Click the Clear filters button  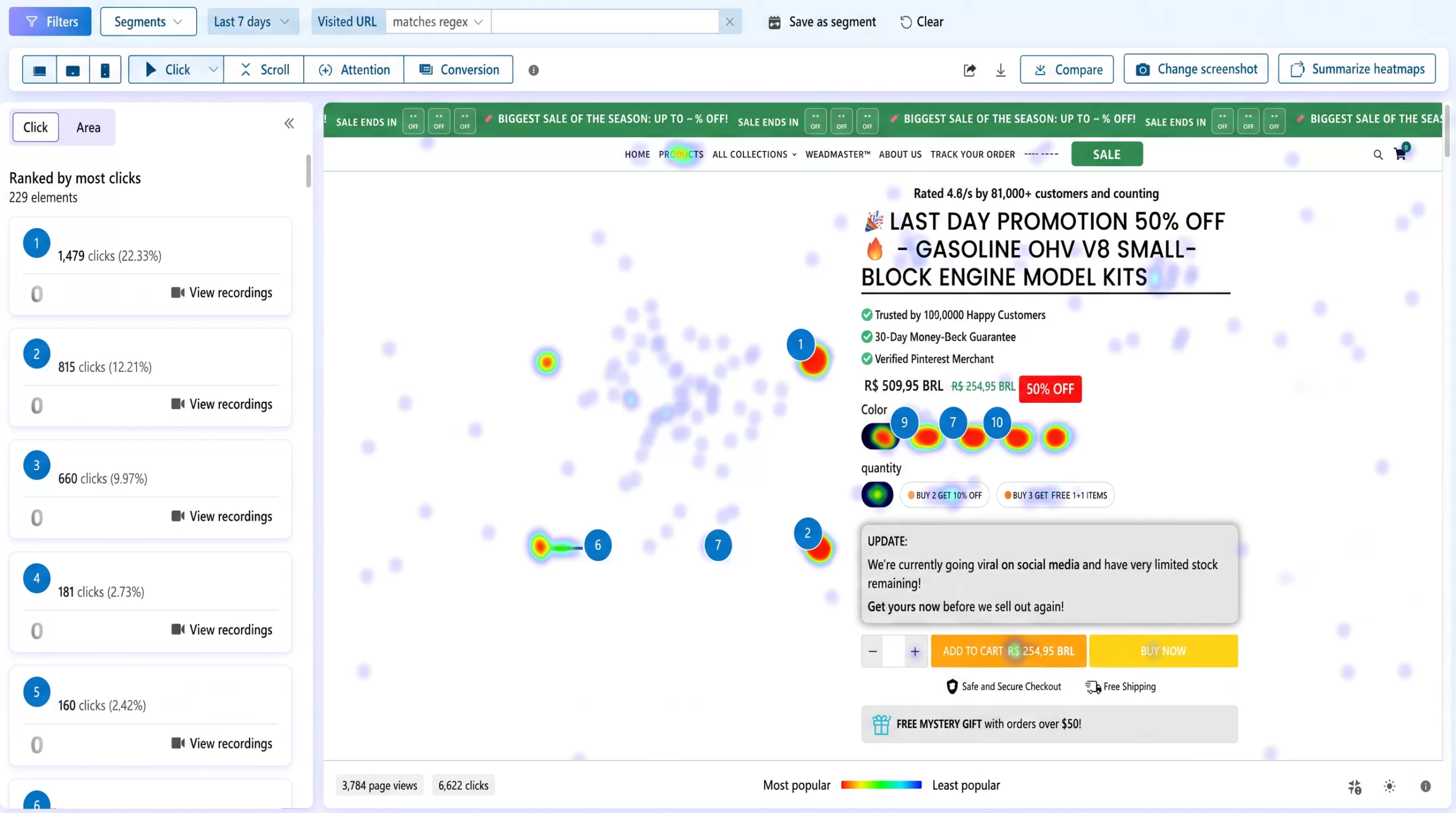922,22
